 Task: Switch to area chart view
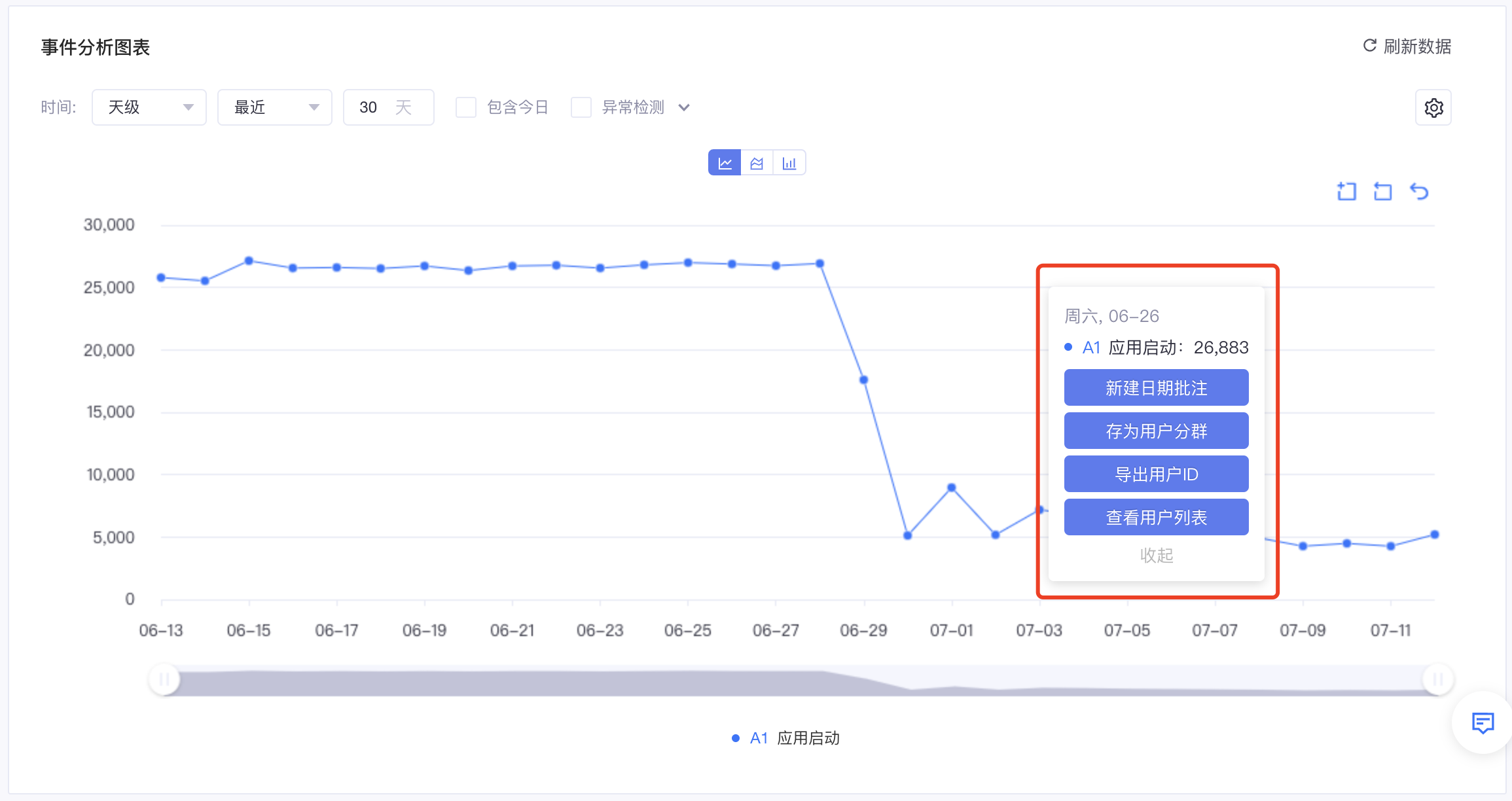tap(757, 163)
